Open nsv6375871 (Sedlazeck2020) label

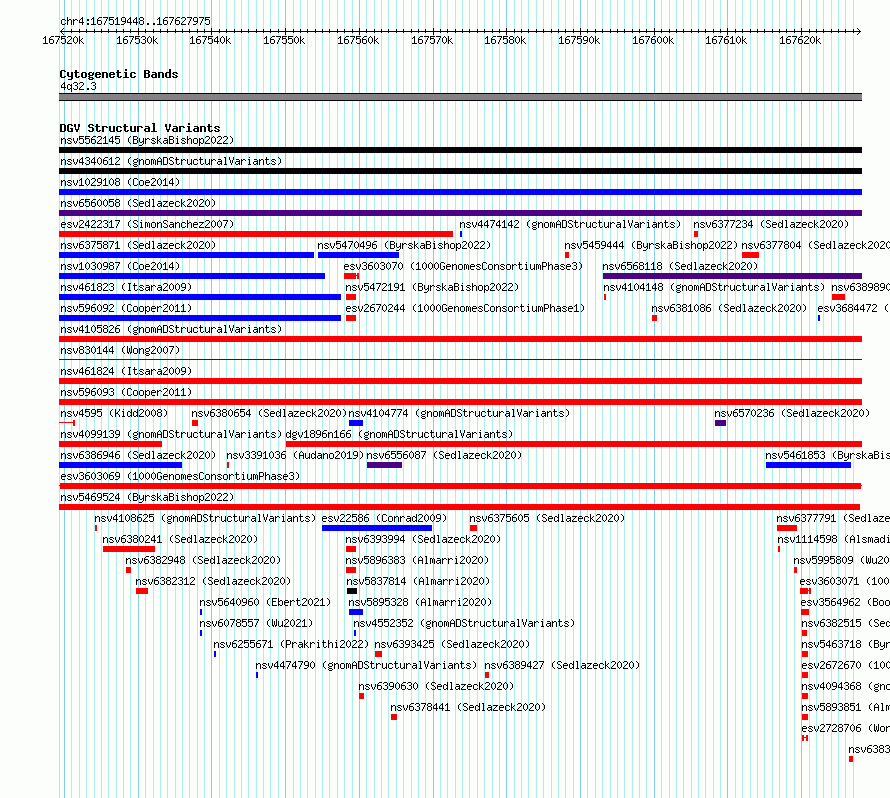point(138,245)
